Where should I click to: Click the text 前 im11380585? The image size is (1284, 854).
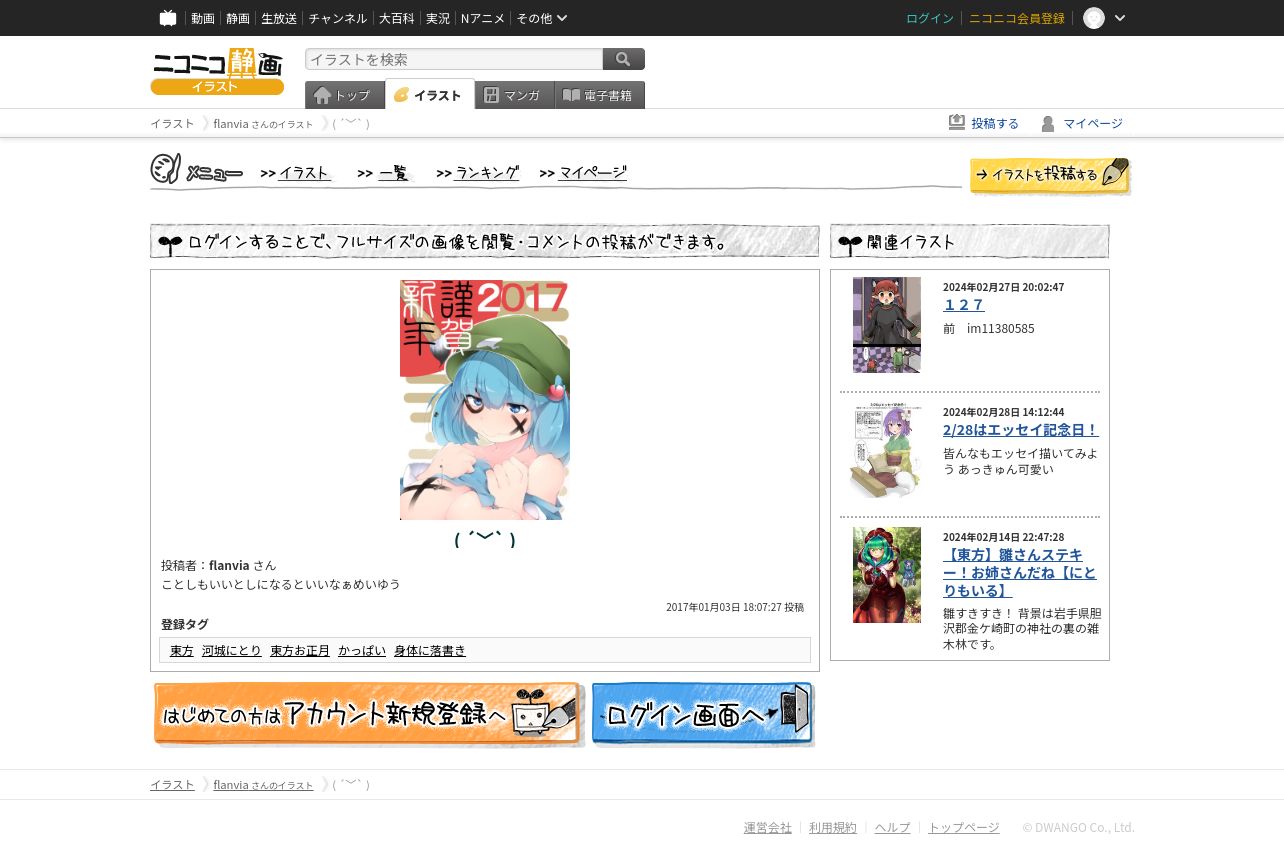(x=989, y=329)
